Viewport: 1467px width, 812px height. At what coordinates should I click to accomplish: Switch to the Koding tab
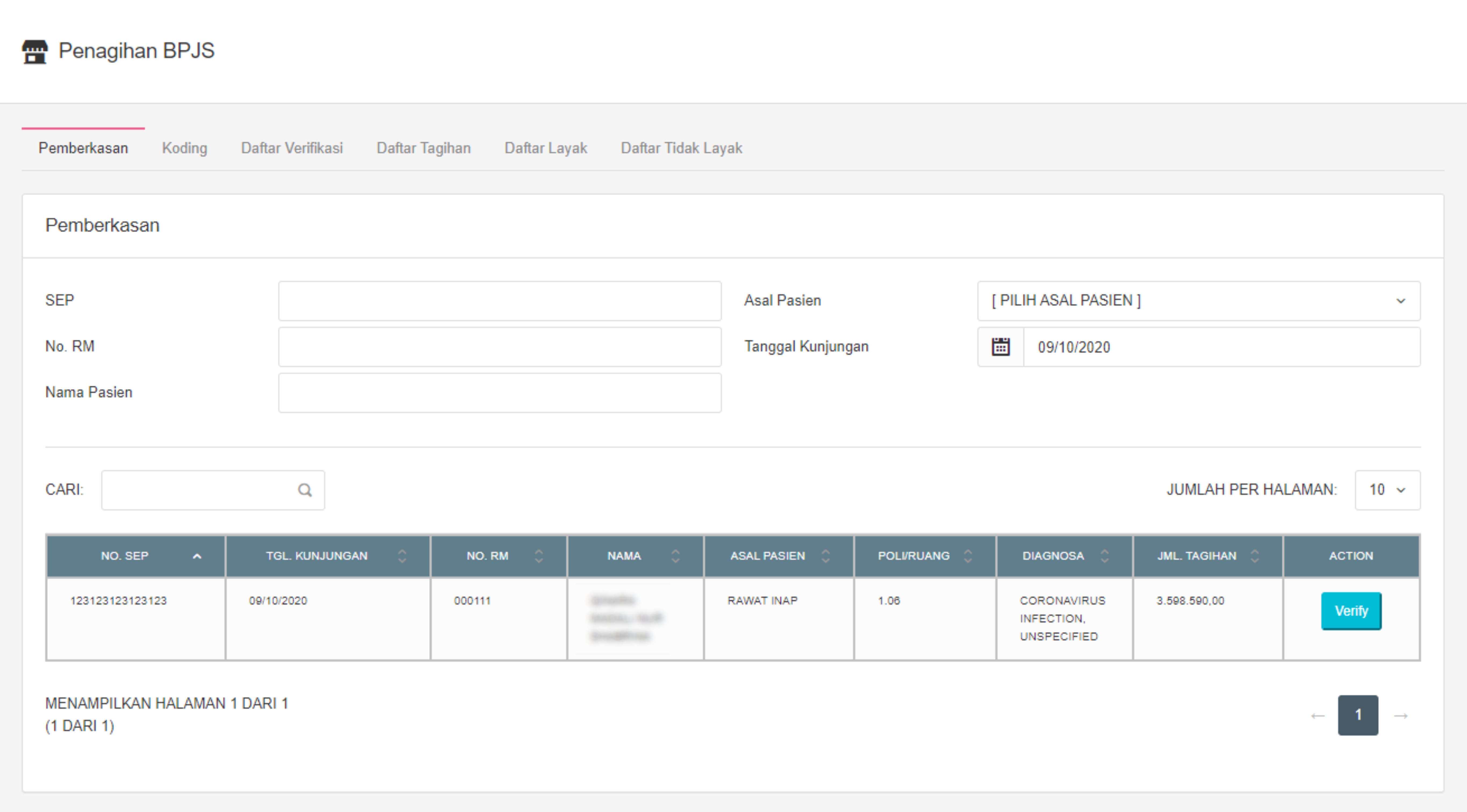[184, 148]
